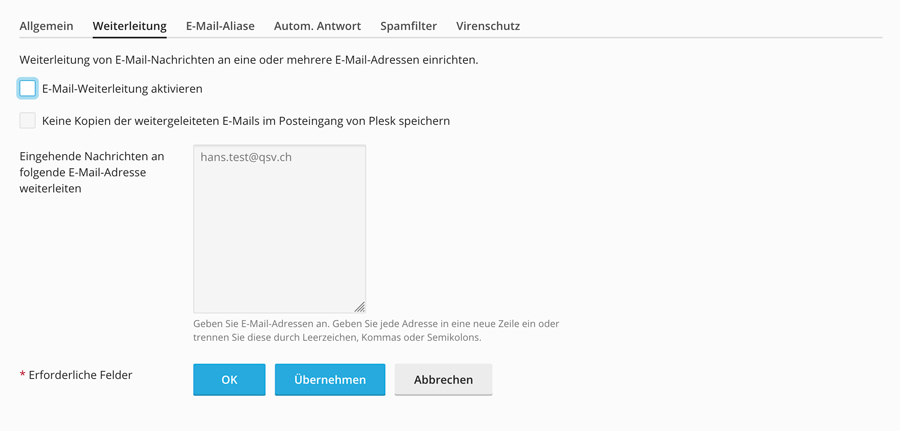
Task: Enable the E-Mail-Weiterleitung aktivieren checkbox
Action: 28,89
